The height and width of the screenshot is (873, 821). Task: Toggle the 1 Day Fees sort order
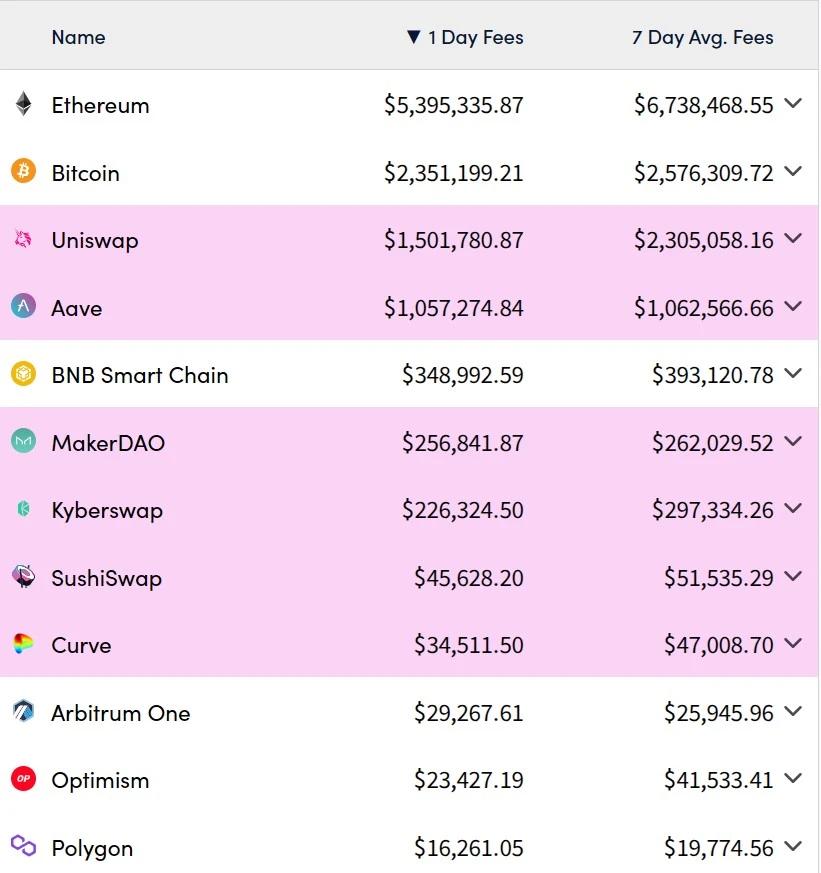coord(465,37)
